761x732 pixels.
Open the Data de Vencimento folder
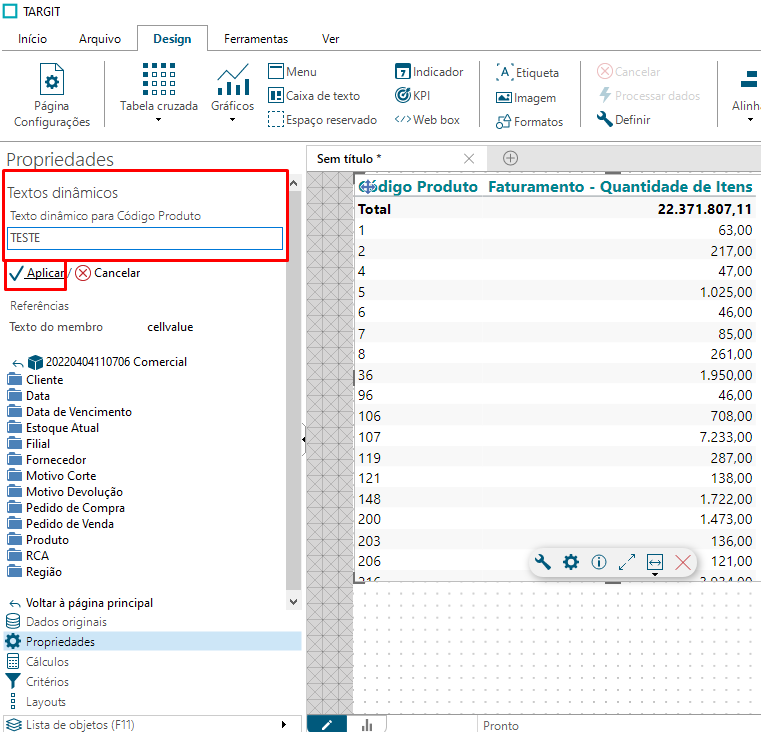pos(69,412)
